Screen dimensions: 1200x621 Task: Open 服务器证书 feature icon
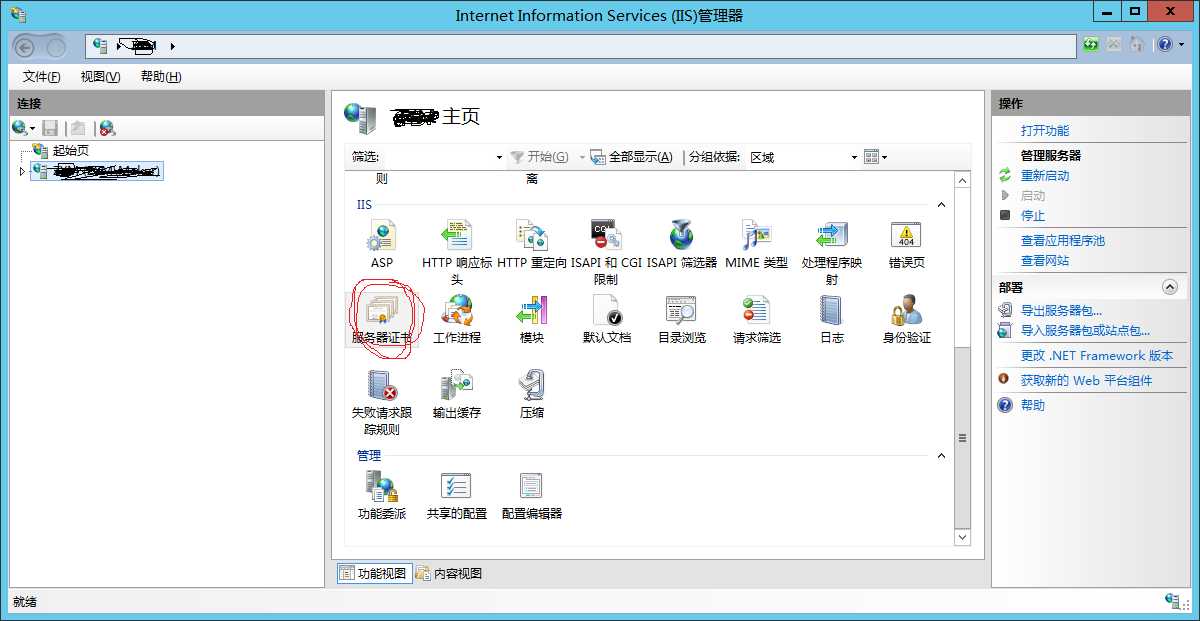382,319
